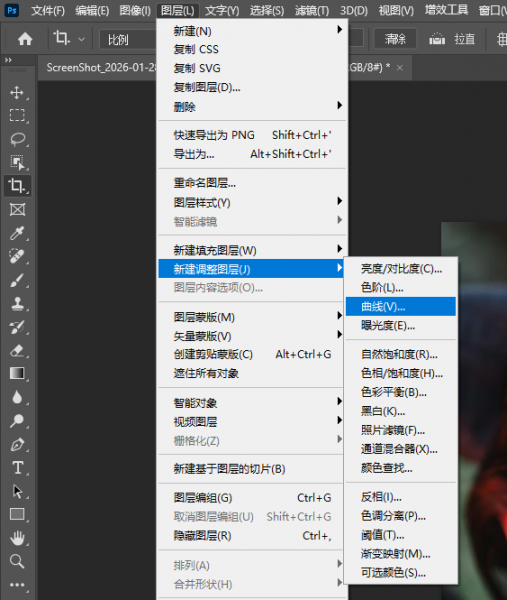This screenshot has height=600, width=507.
Task: Expand the 删除 submenu
Action: pos(253,106)
